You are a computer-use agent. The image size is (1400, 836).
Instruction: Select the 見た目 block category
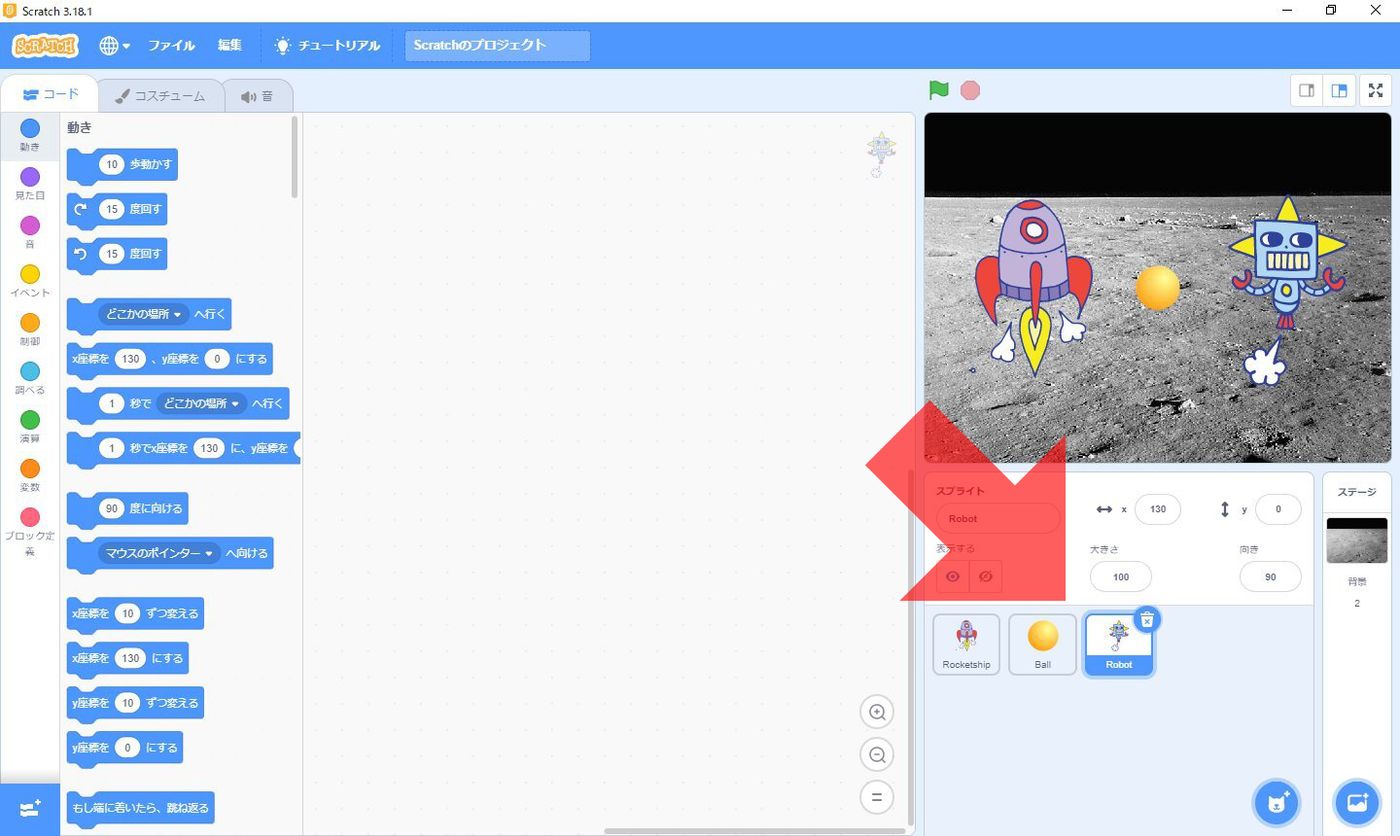click(30, 183)
